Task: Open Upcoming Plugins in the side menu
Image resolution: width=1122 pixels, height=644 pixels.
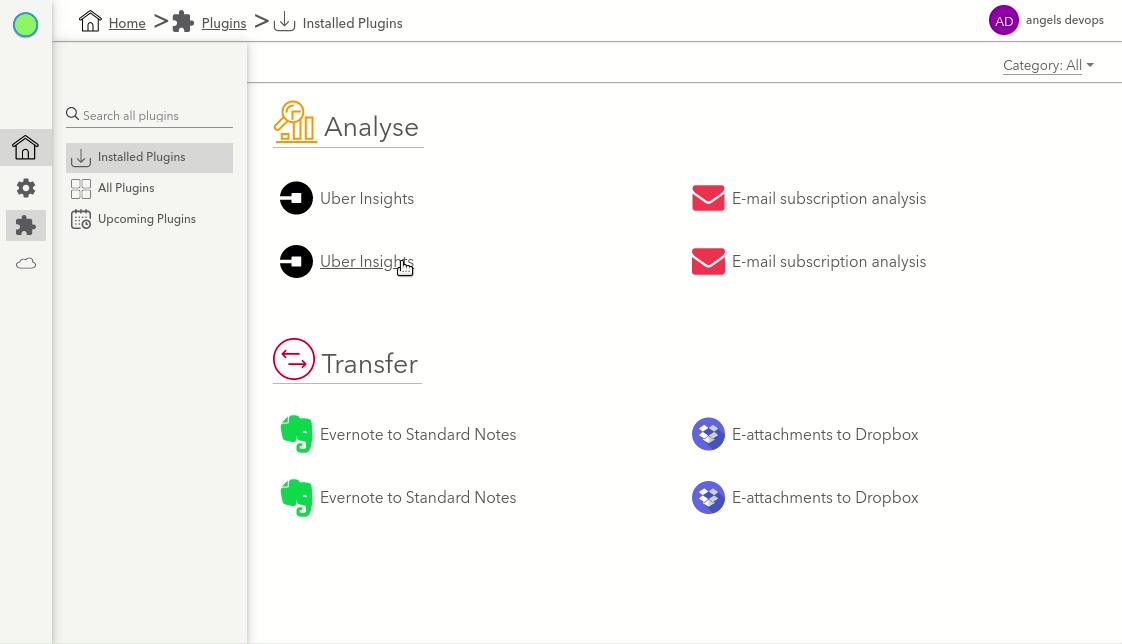Action: [146, 219]
